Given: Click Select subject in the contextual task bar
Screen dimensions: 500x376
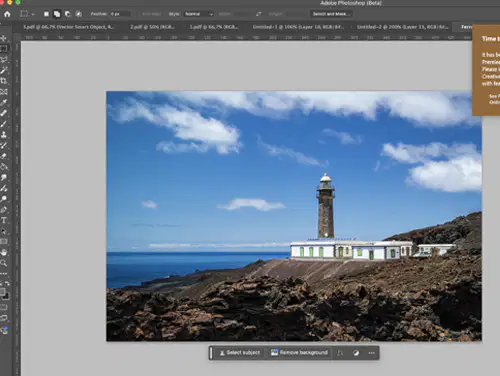Looking at the screenshot, I should click(x=240, y=353).
